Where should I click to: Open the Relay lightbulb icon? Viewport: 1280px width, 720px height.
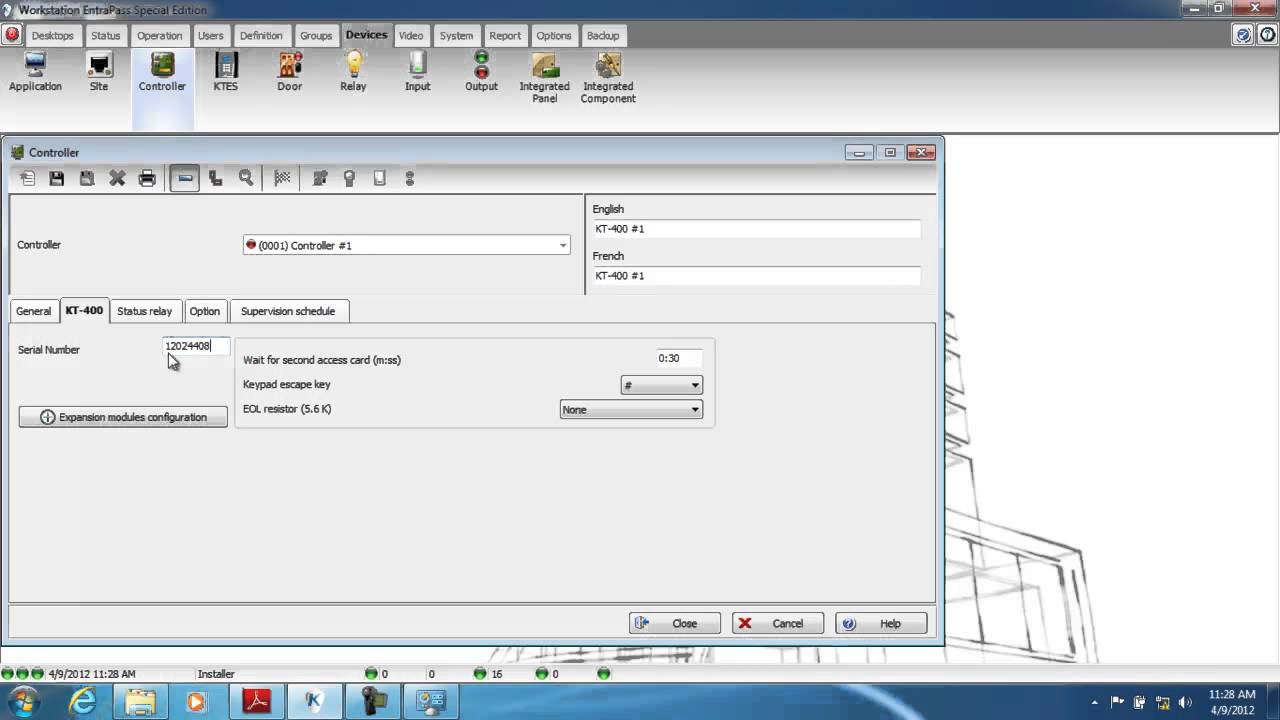pyautogui.click(x=353, y=72)
